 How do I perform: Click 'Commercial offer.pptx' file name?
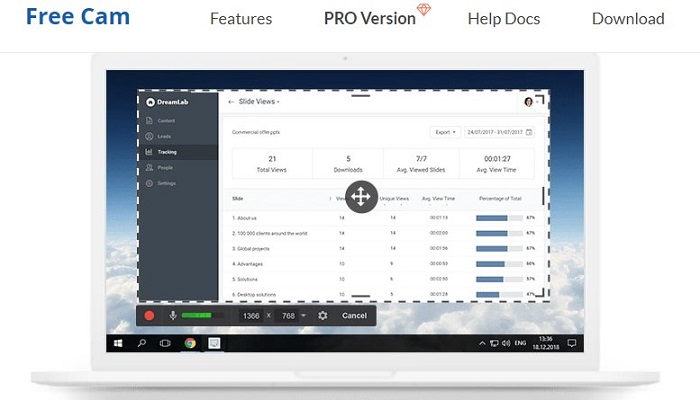point(256,132)
